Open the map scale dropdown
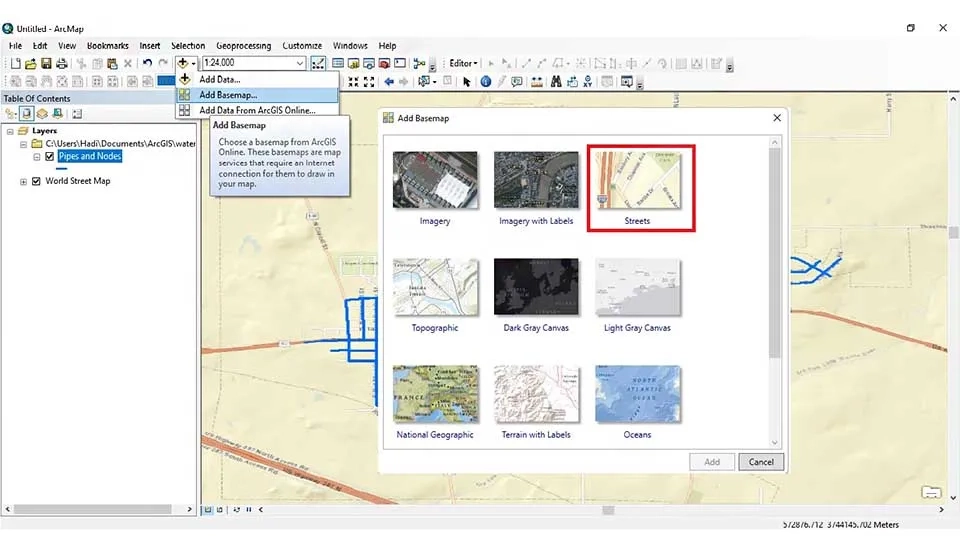Viewport: 960px width, 548px height. 300,64
